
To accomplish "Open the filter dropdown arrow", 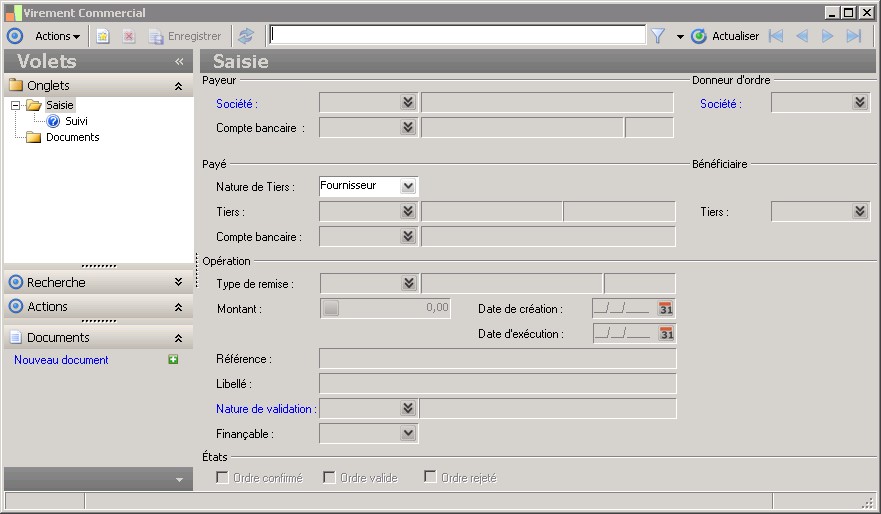I will (680, 37).
